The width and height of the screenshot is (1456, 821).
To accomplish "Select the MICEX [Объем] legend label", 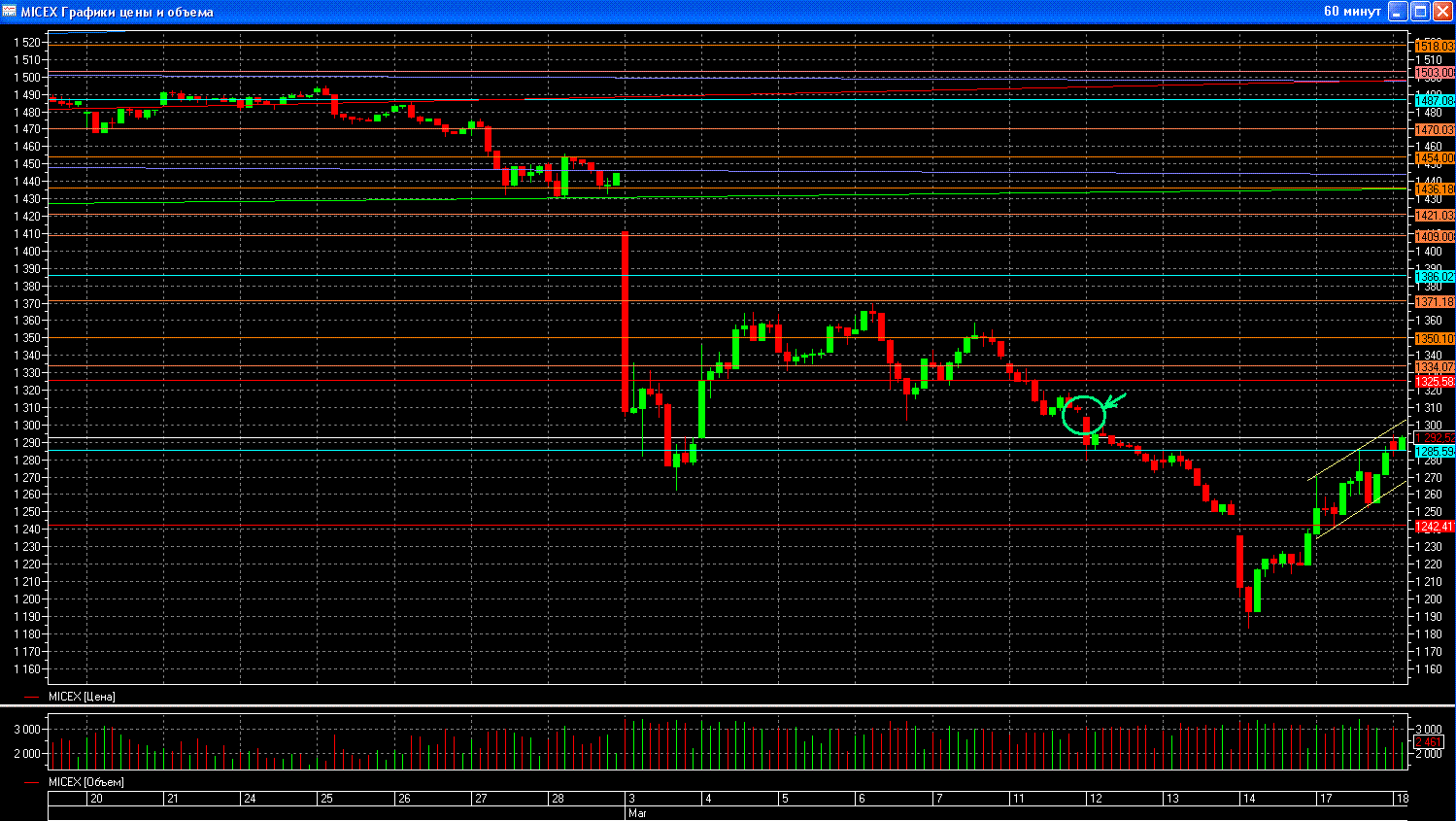I will (x=86, y=782).
